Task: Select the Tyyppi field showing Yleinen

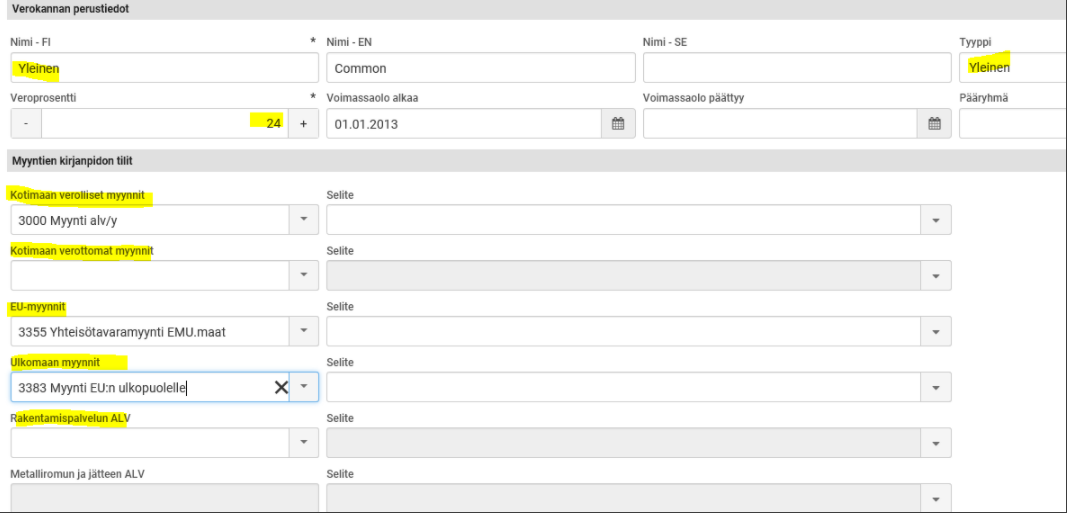Action: coord(1010,68)
